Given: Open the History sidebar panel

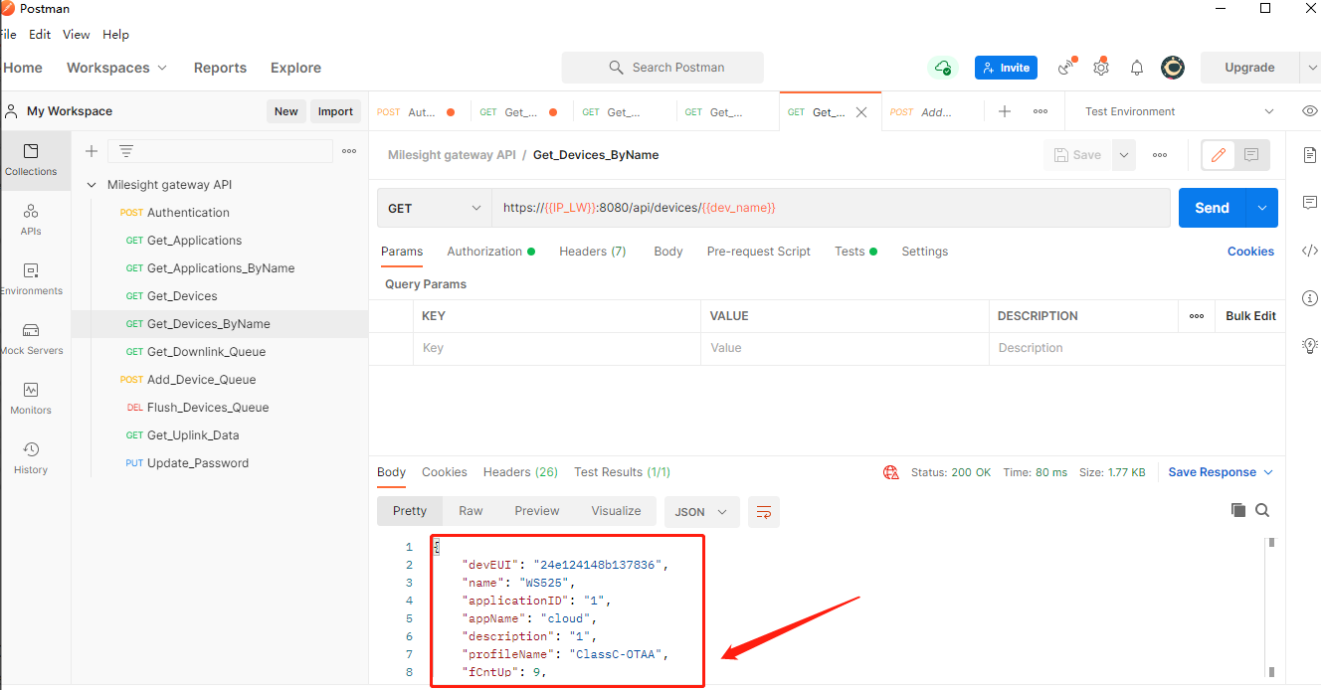Looking at the screenshot, I should tap(31, 458).
